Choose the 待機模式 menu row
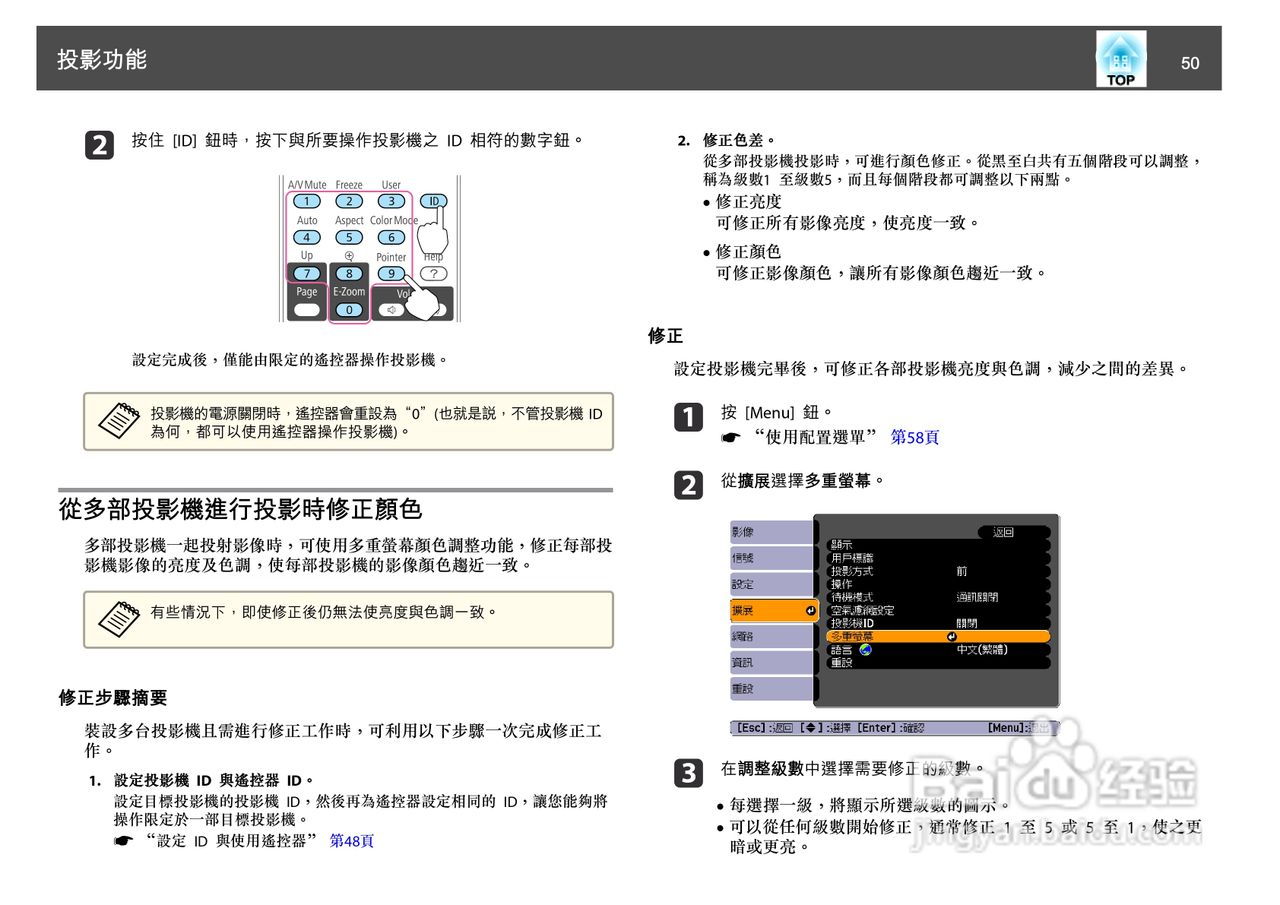Viewport: 1280px width, 905px height. (x=938, y=597)
